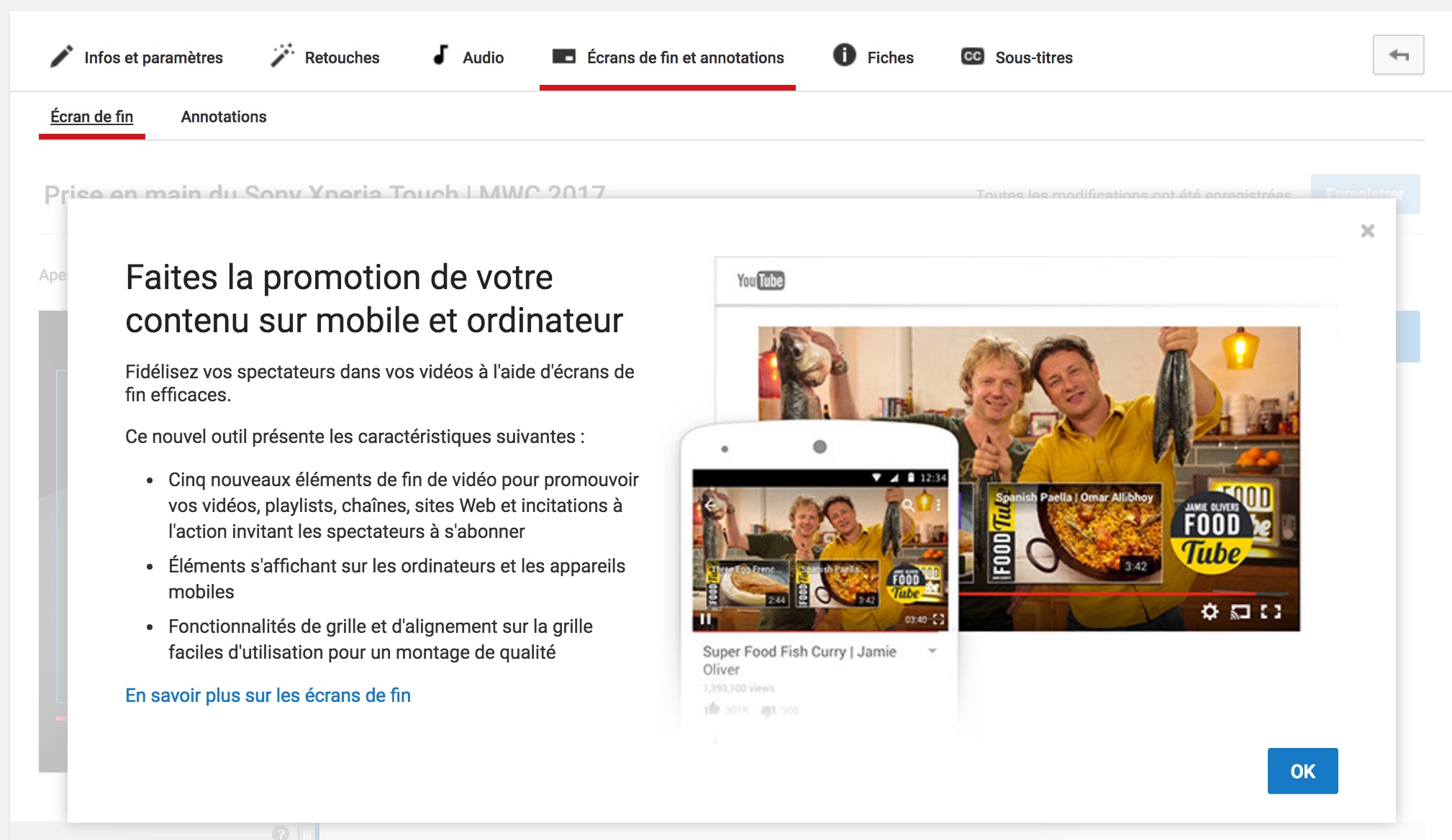Close the promotion dialog with the X
This screenshot has width=1452, height=840.
click(1367, 231)
